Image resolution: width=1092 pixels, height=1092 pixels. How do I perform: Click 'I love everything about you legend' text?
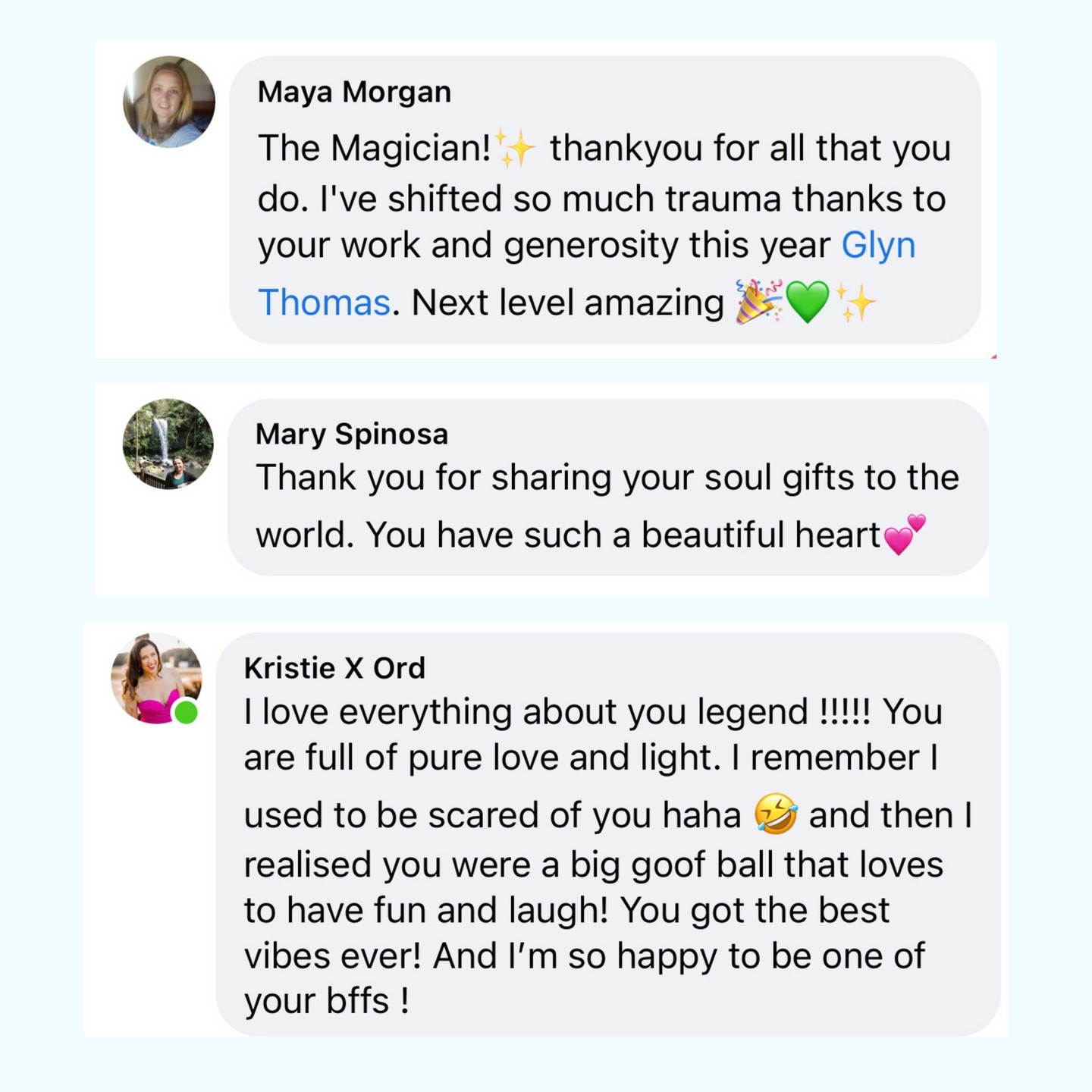tap(527, 712)
